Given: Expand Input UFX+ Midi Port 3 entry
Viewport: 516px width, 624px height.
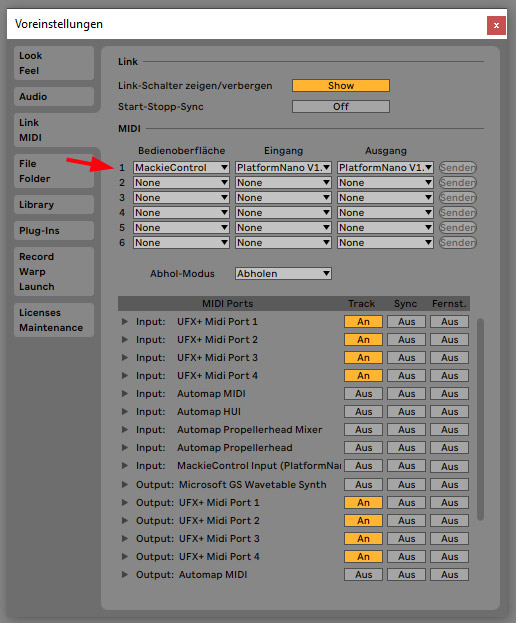Looking at the screenshot, I should coord(125,357).
